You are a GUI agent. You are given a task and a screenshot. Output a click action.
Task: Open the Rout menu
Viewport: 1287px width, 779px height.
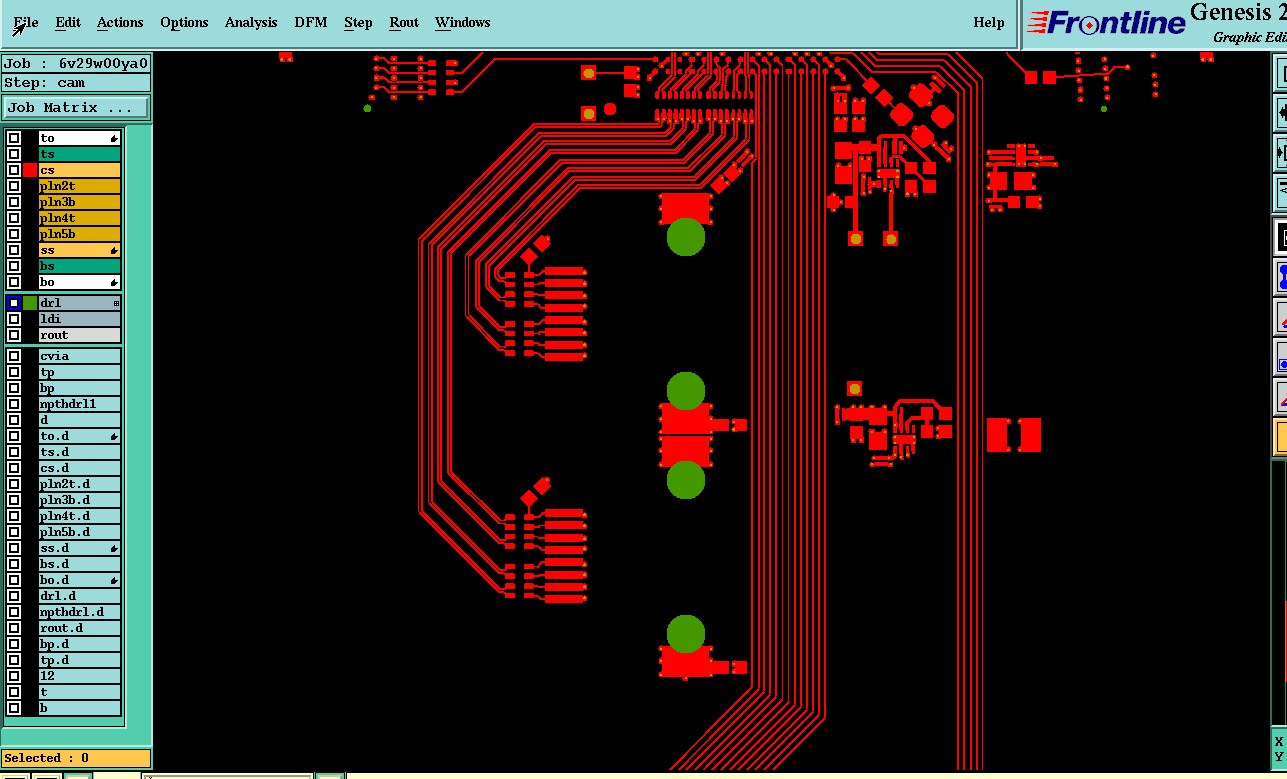click(404, 22)
